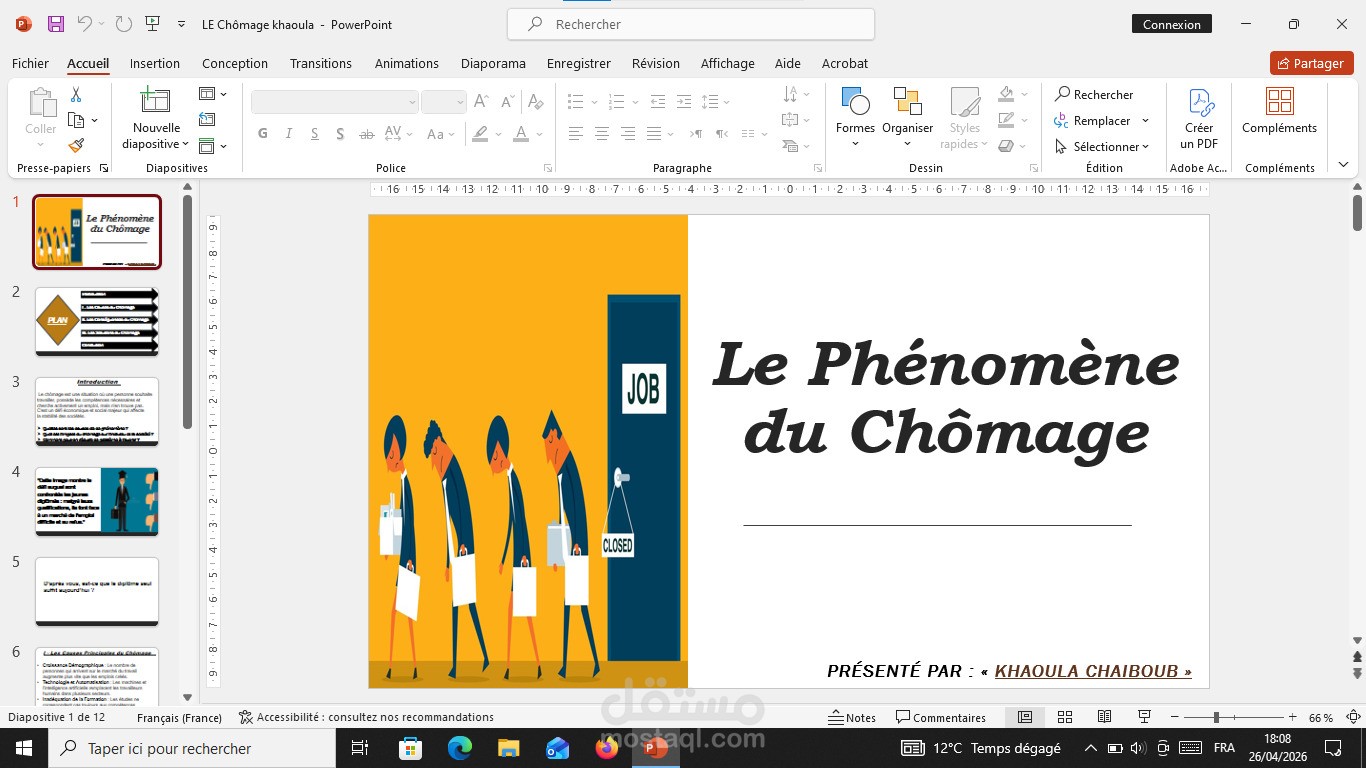The image size is (1366, 768).
Task: Check accessibility recommendations in status bar
Action: (x=366, y=717)
